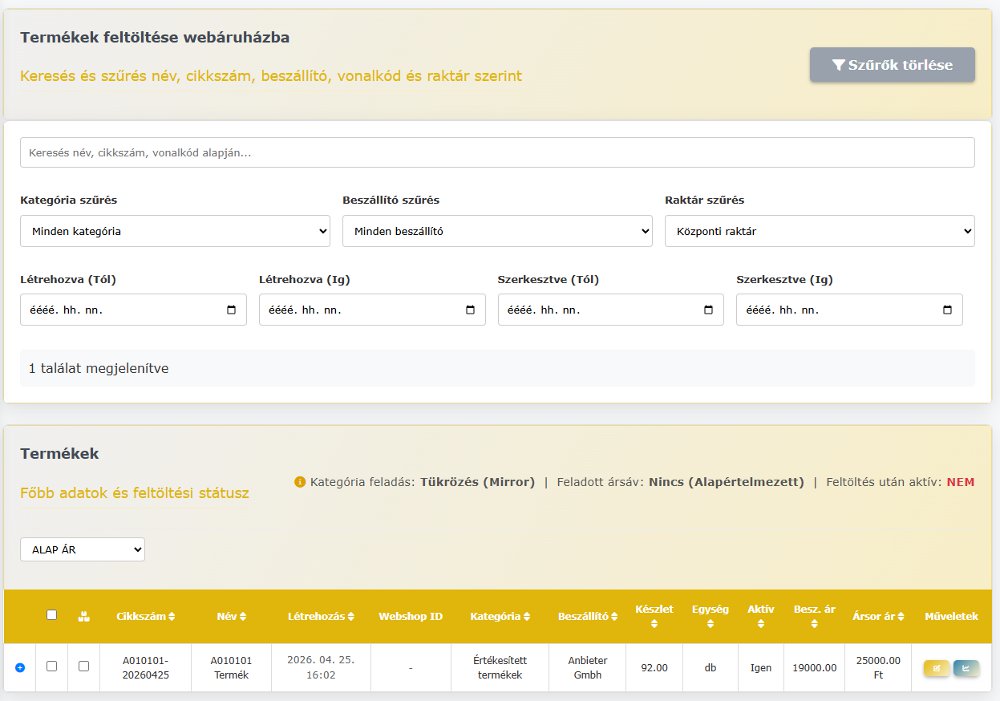1000x701 pixels.
Task: Tick the select-all checkbox in table header
Action: point(52,615)
